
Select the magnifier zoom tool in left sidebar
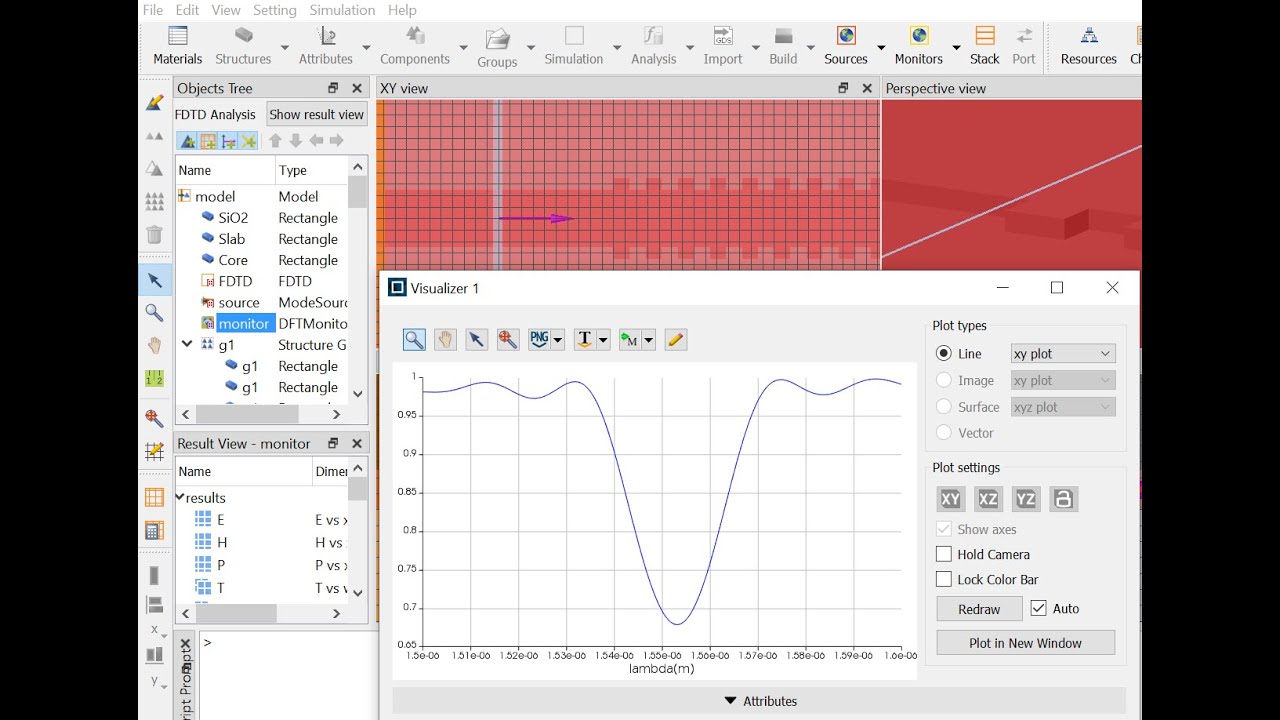pos(154,313)
